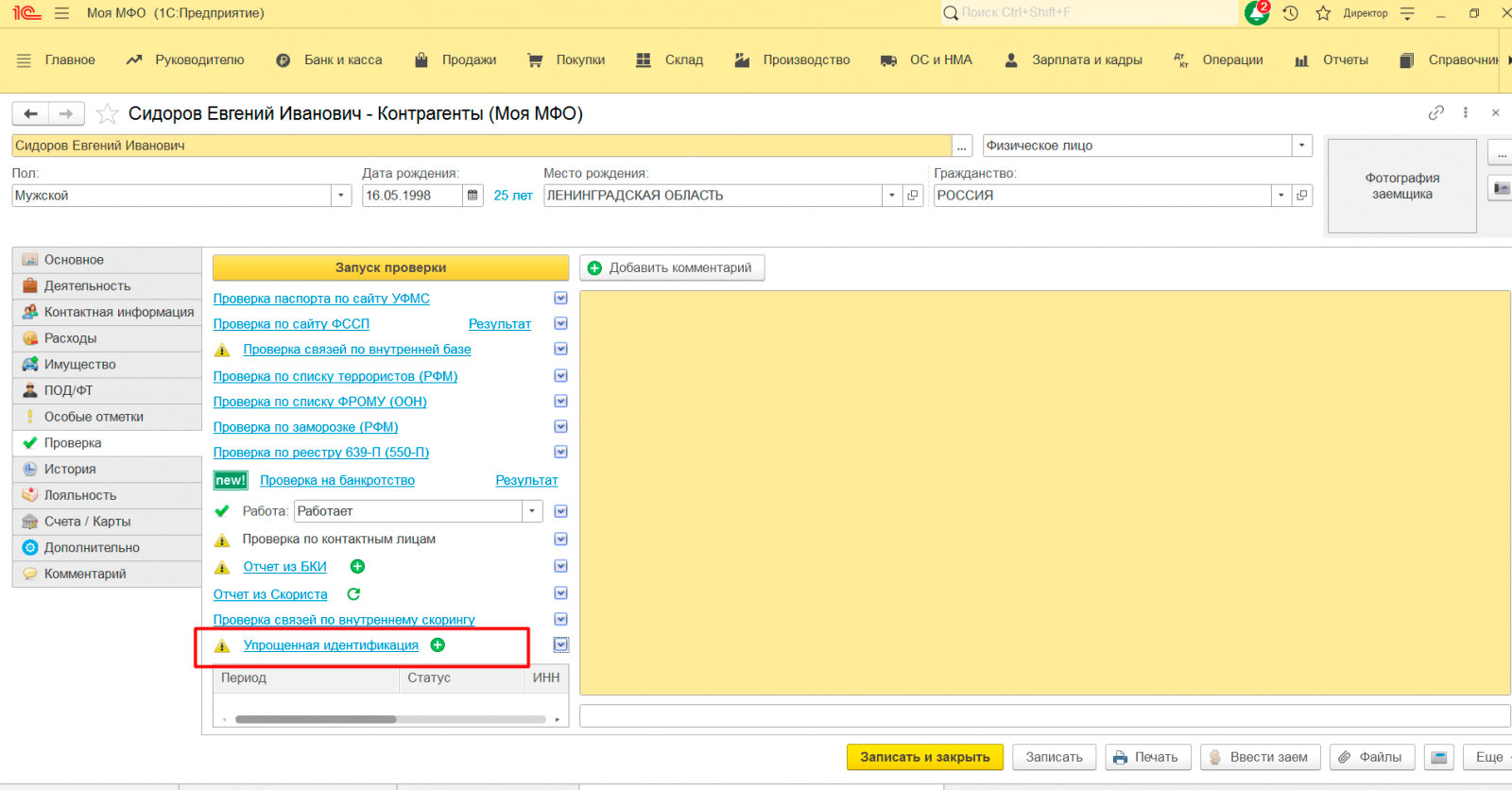Screen dimensions: 1512x790
Task: Open the history clock icon in title bar
Action: (1290, 13)
